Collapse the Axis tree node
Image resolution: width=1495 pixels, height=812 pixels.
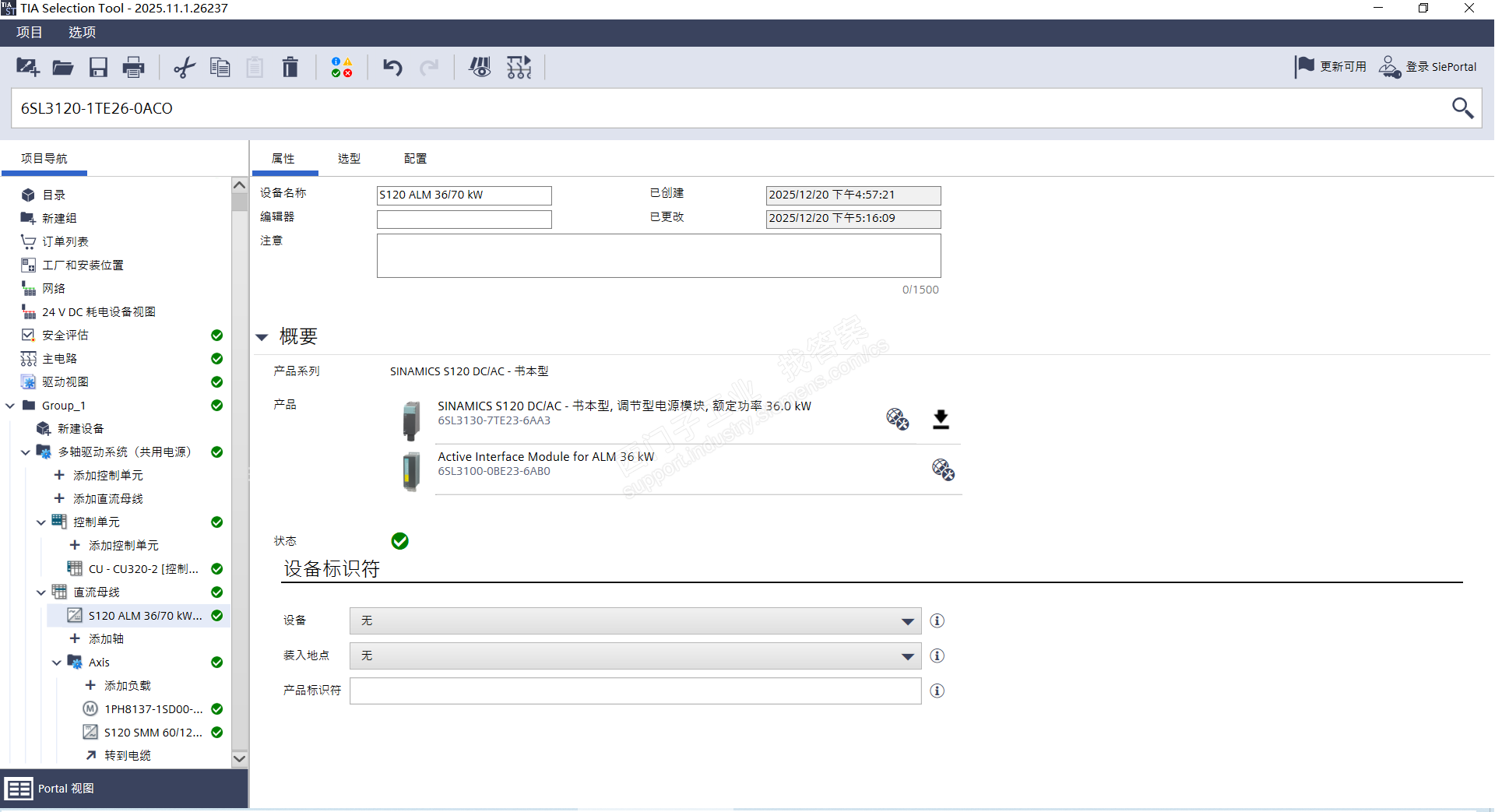(x=57, y=663)
